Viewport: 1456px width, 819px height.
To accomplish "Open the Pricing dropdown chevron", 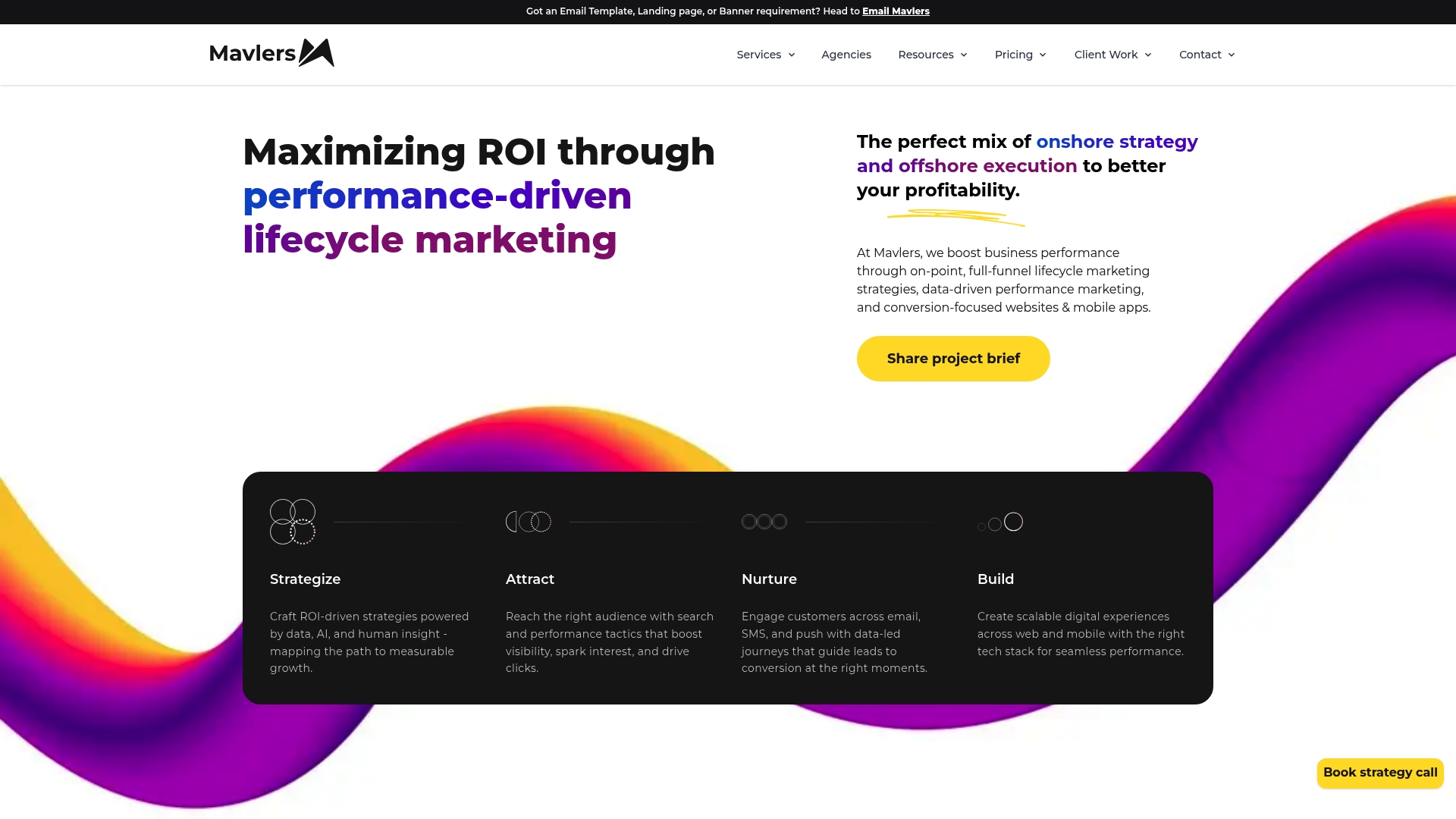I will tap(1043, 55).
